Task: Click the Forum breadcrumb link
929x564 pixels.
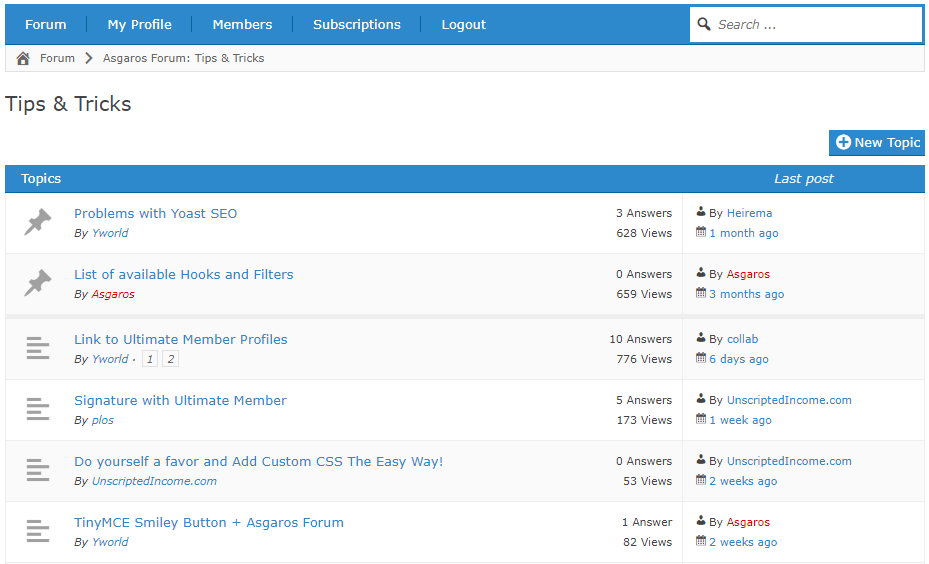Action: click(x=57, y=58)
